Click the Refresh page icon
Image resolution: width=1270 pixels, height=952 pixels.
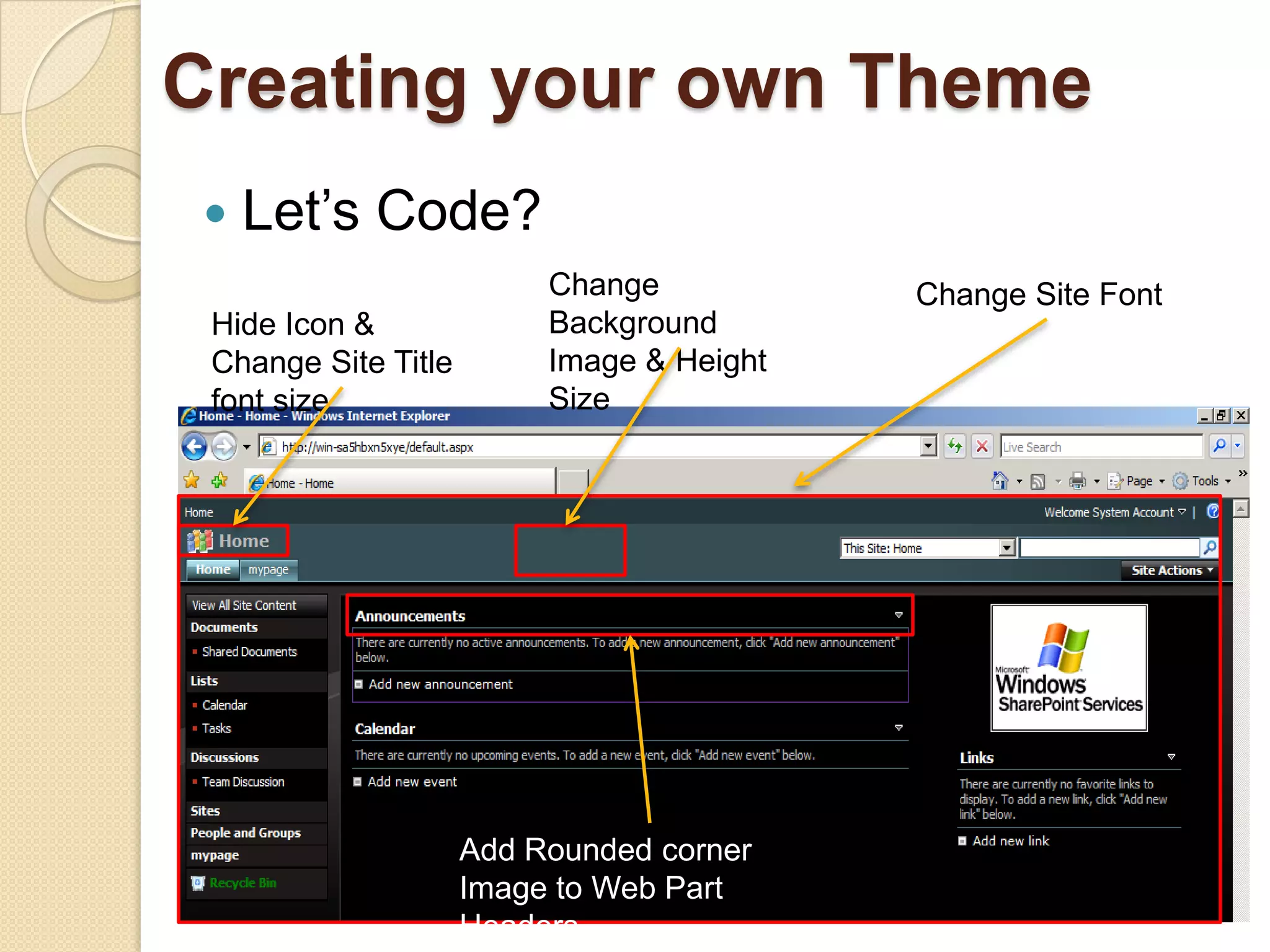pos(955,446)
